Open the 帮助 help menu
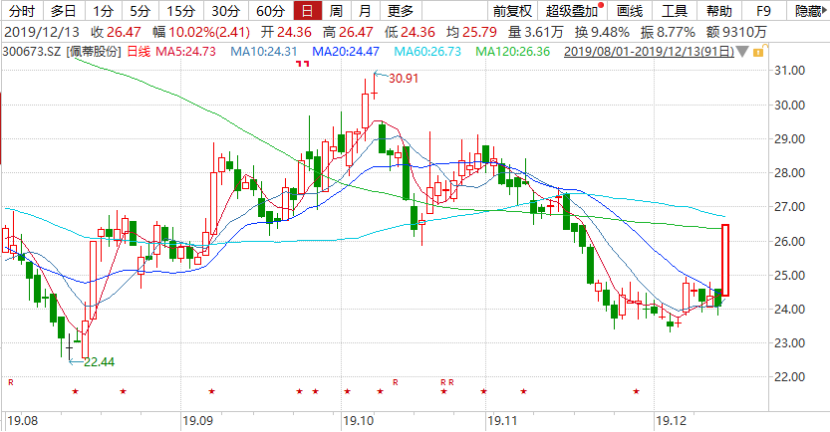The image size is (830, 432). coord(719,11)
